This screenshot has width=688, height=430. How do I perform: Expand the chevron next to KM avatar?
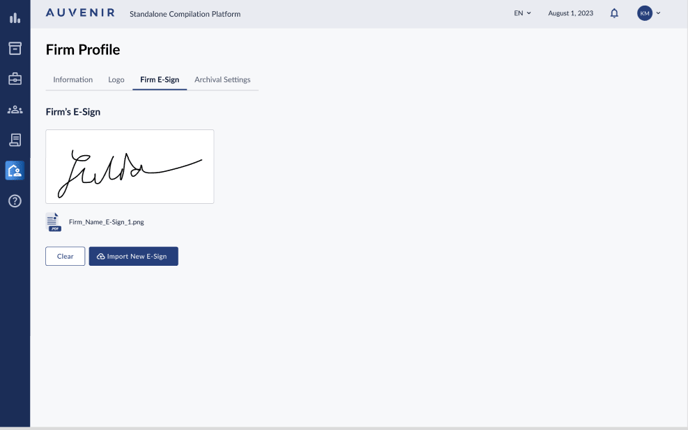pos(658,13)
